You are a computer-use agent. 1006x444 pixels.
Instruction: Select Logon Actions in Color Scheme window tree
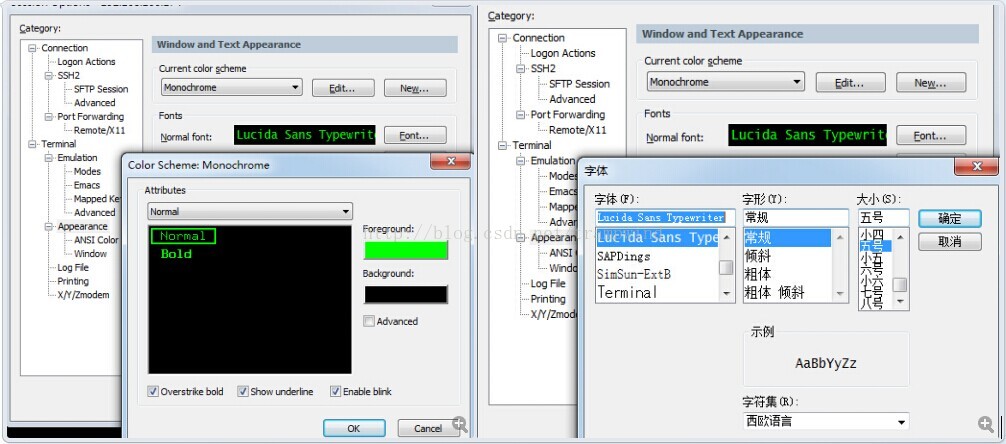tap(87, 62)
